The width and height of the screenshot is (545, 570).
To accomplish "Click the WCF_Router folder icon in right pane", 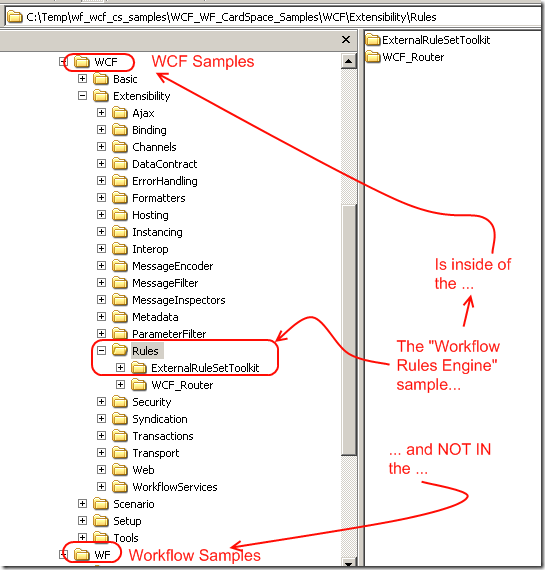I will click(x=373, y=57).
